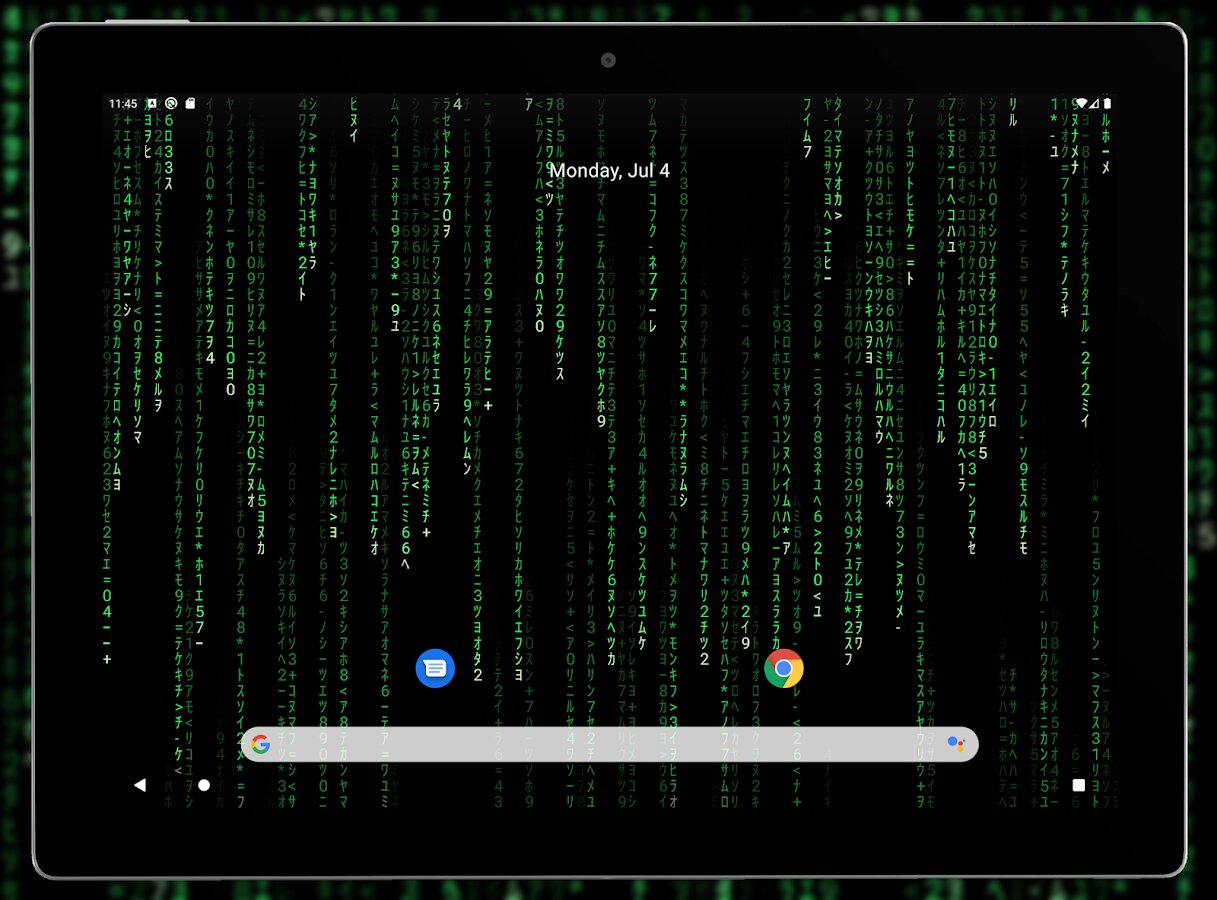The height and width of the screenshot is (900, 1217).
Task: Click the Google search input field
Action: point(610,744)
